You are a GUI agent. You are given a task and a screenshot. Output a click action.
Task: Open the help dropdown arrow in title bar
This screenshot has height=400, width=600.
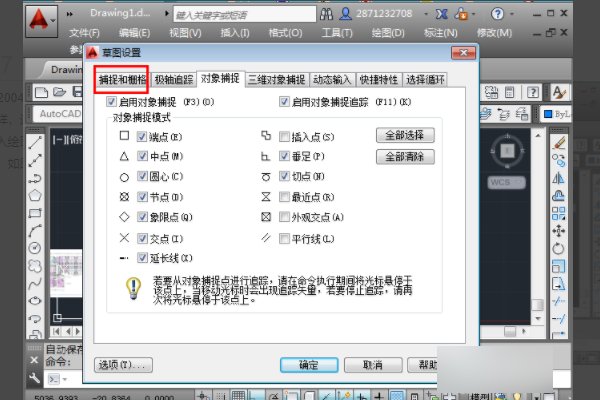tap(512, 15)
